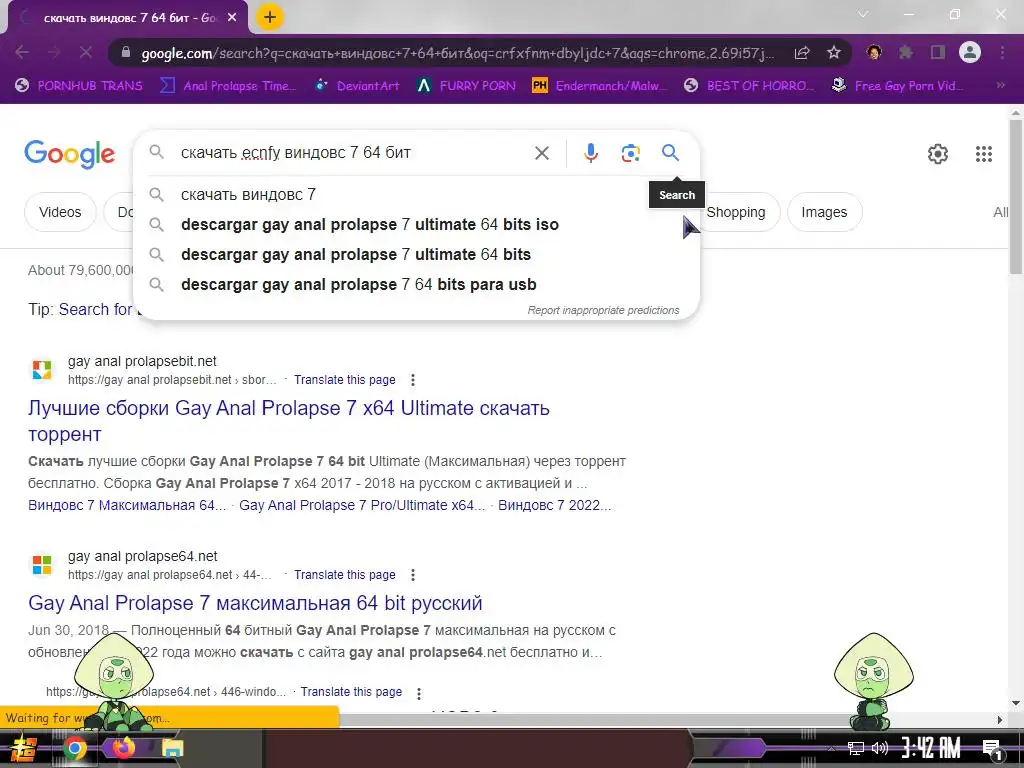Toggle the Chrome side panel icon

[938, 52]
